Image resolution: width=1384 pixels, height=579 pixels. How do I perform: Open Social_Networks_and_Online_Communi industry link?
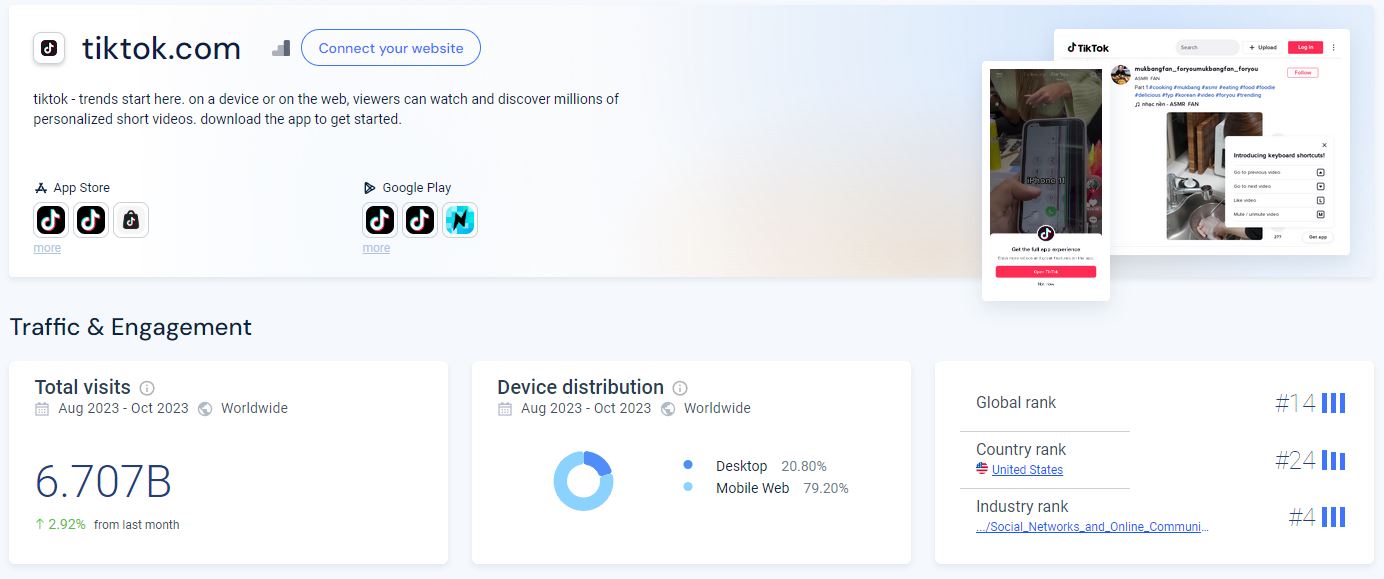pos(1092,527)
